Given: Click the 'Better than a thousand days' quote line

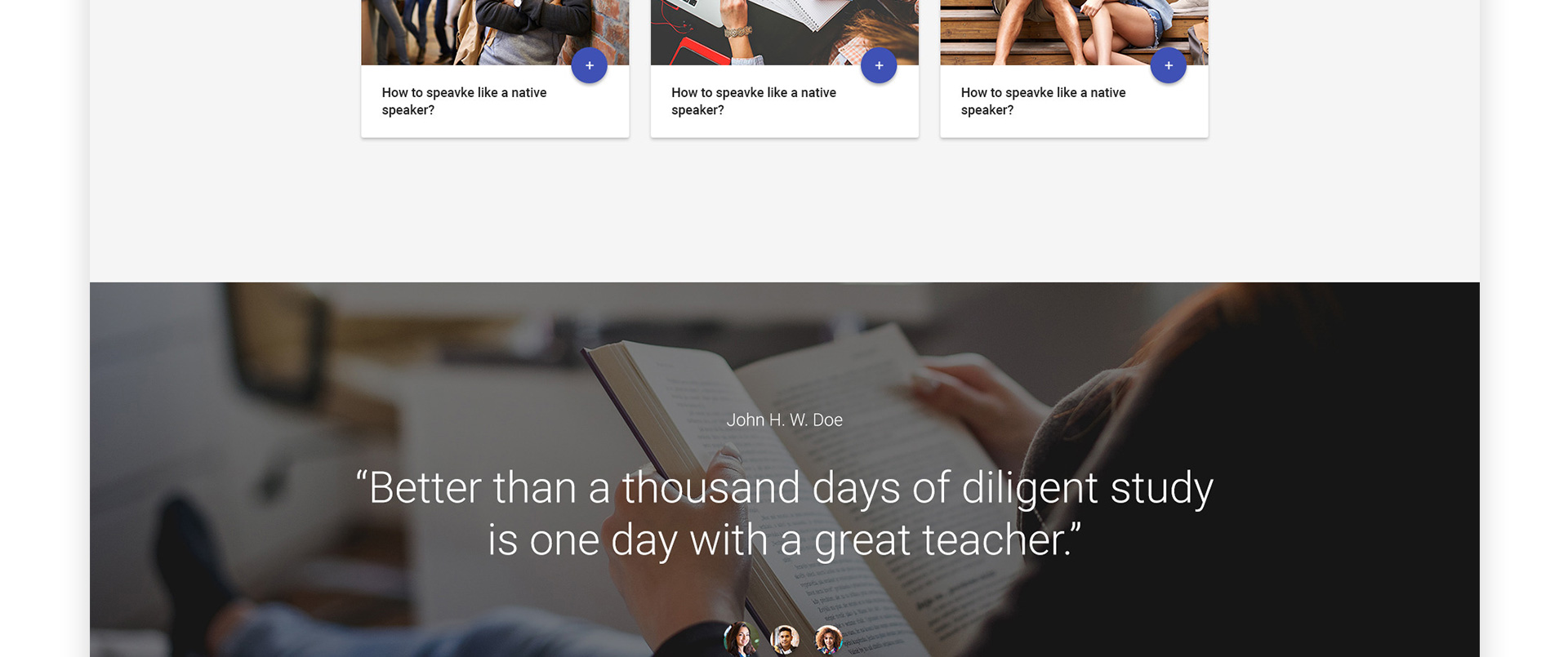Looking at the screenshot, I should (x=784, y=488).
